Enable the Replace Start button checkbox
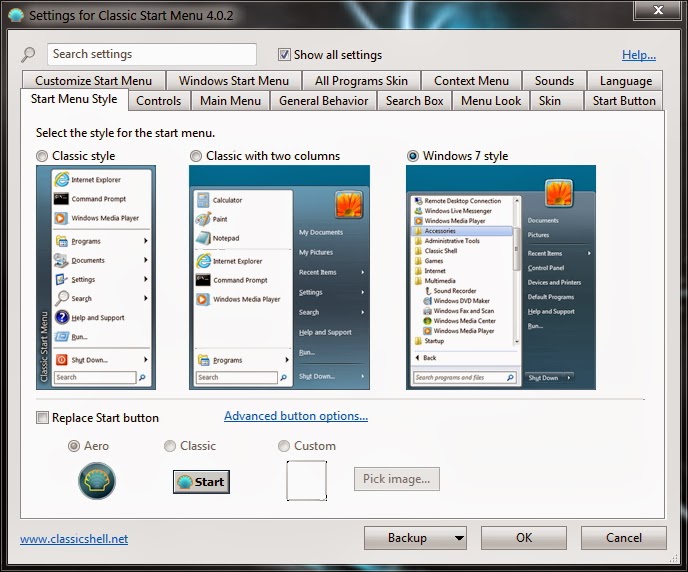 point(42,418)
